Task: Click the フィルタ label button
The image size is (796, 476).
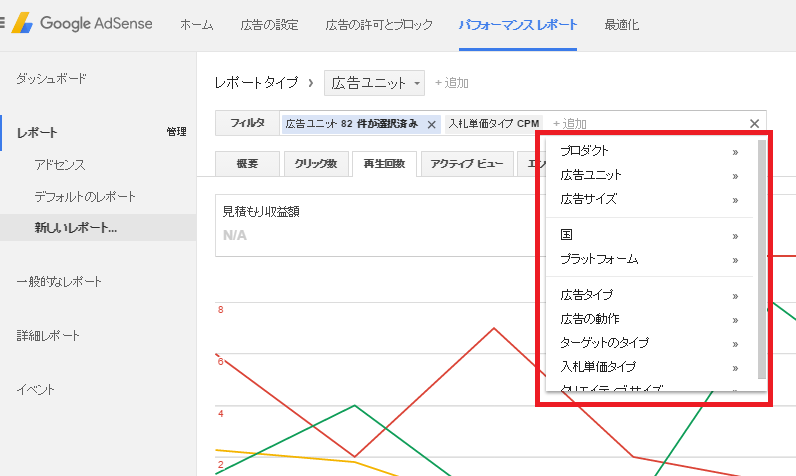Action: tap(247, 123)
